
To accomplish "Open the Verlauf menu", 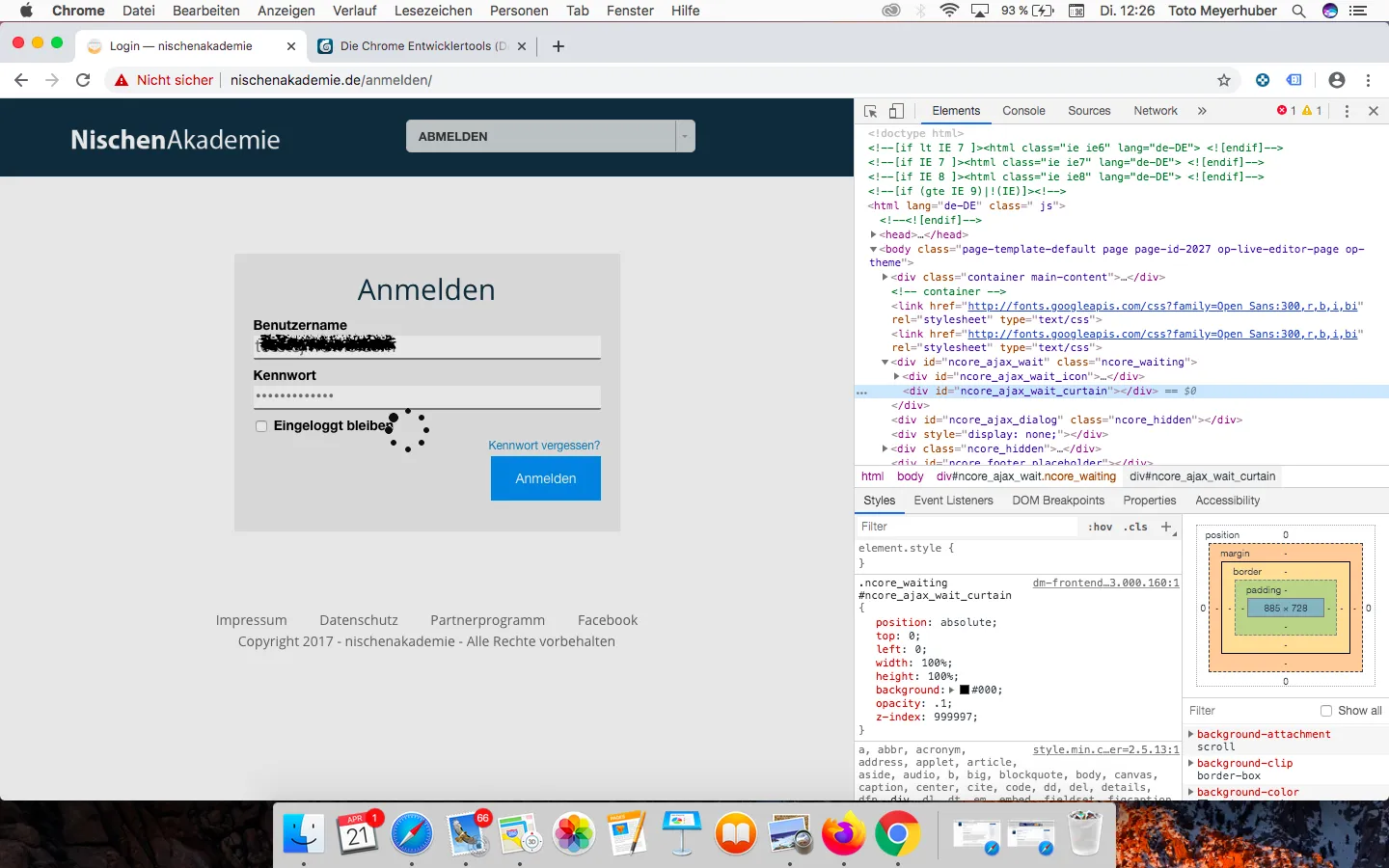I will (355, 11).
